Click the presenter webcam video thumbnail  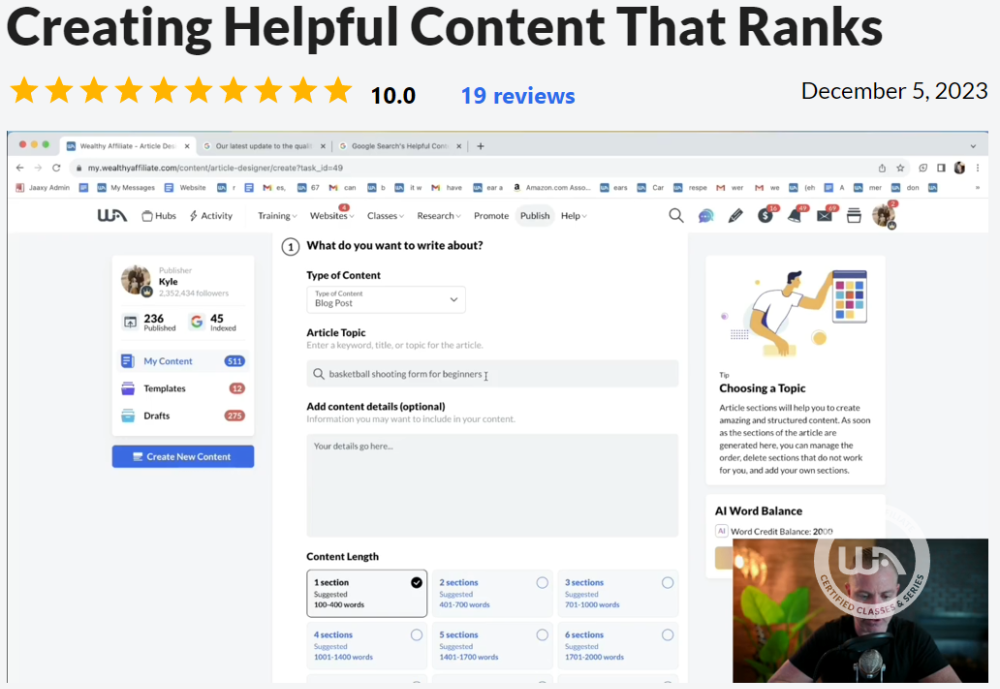(x=860, y=611)
